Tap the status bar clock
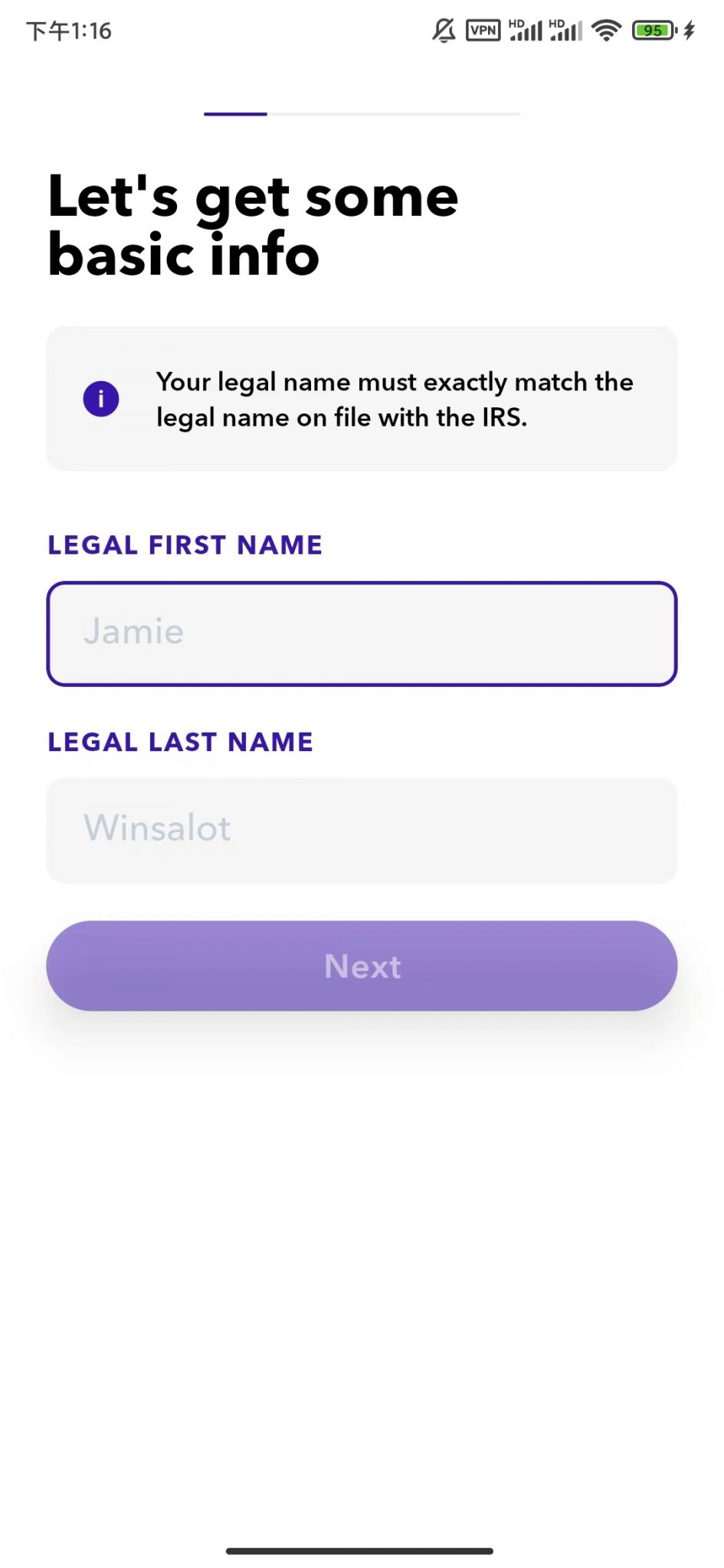The width and height of the screenshot is (724, 1568). (69, 31)
